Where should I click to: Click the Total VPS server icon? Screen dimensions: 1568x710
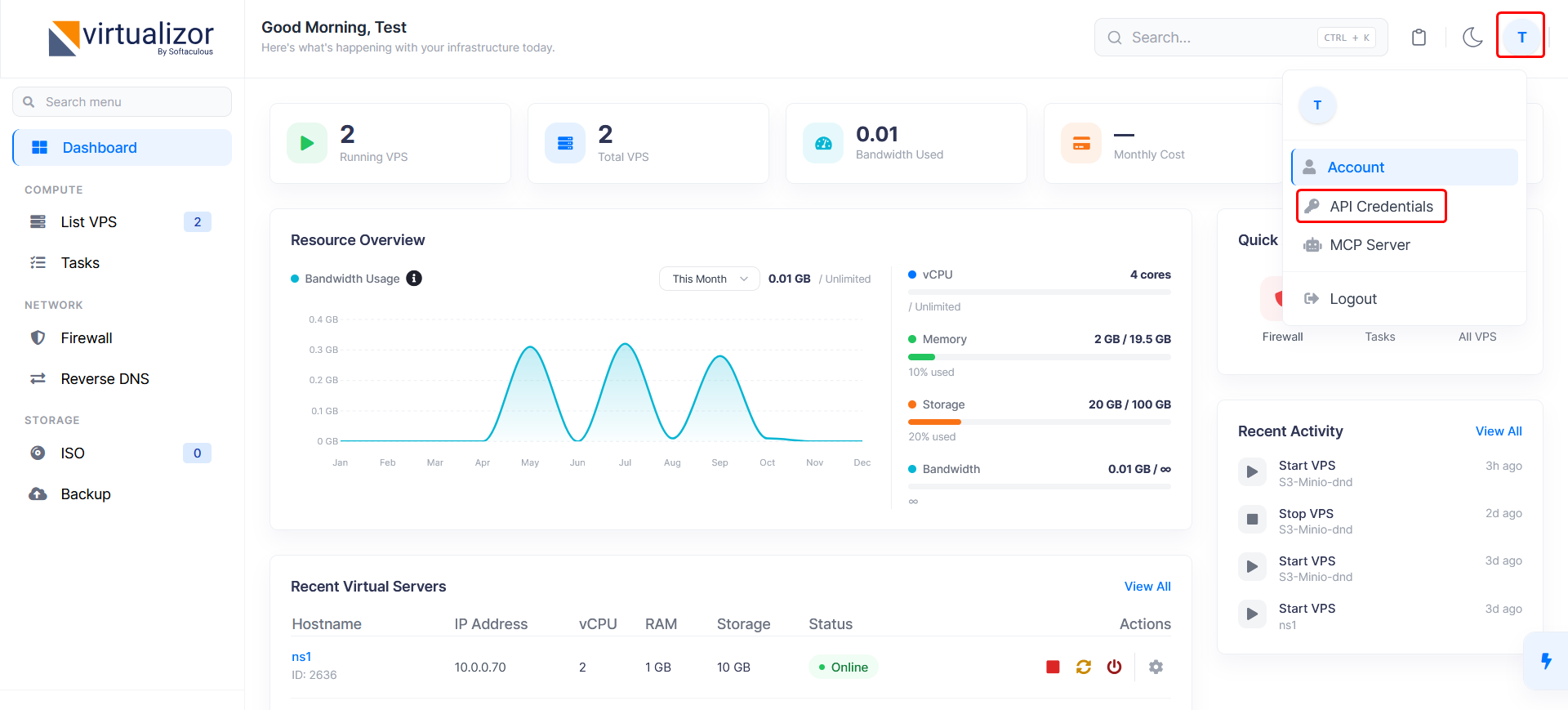pos(565,143)
